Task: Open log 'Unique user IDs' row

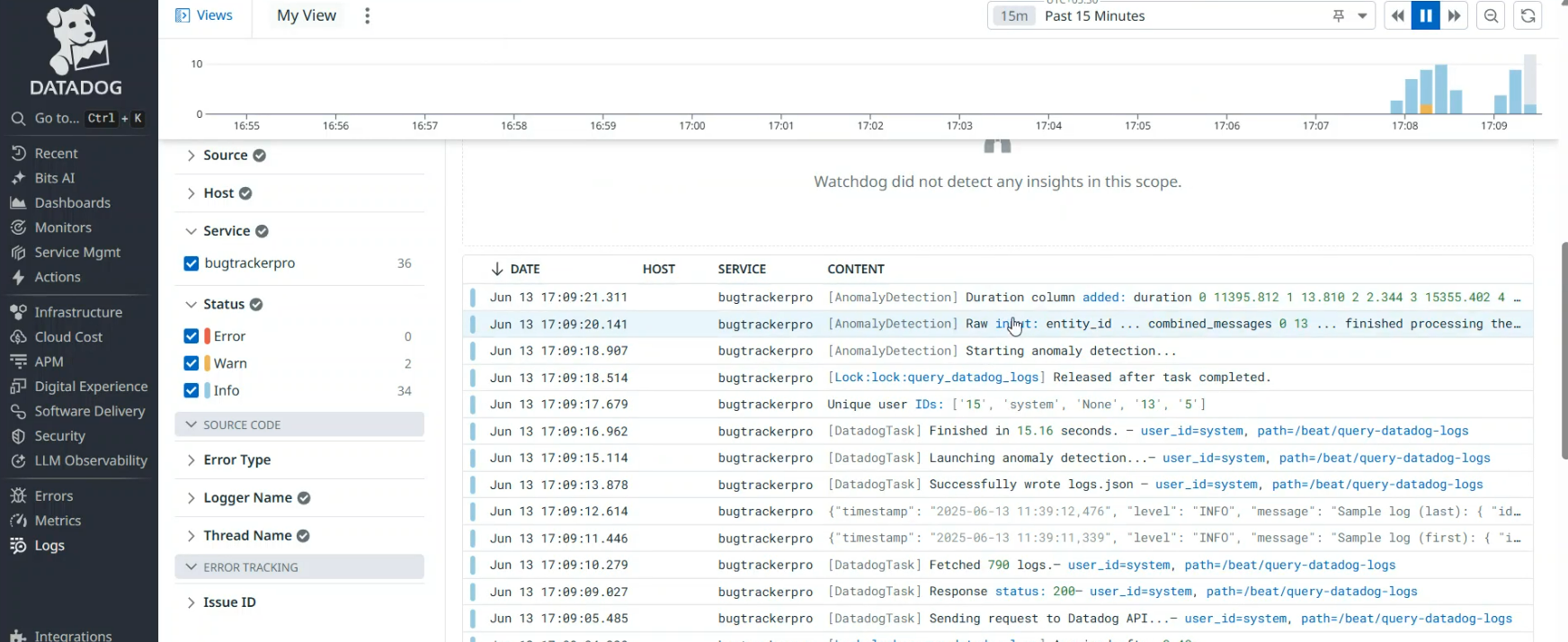Action: [x=998, y=405]
